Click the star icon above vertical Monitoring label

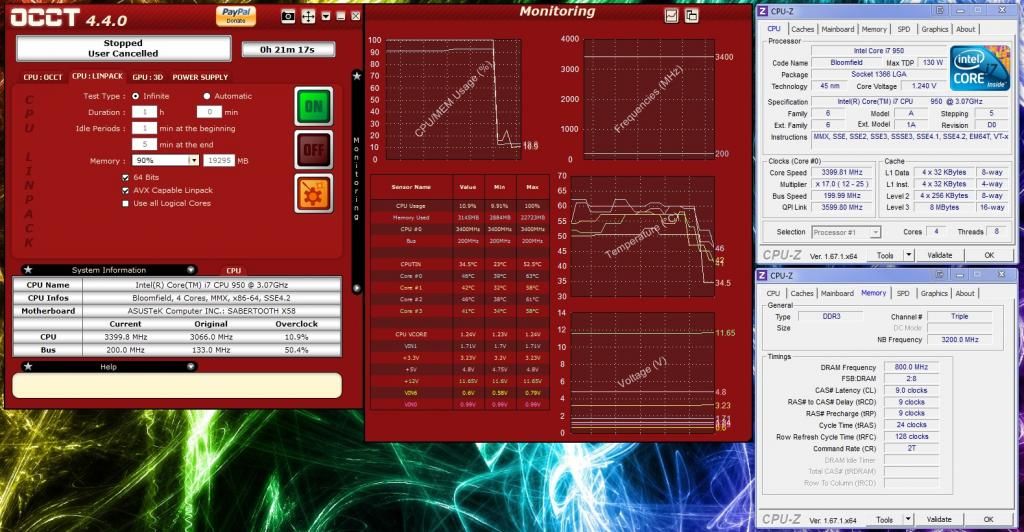tap(357, 76)
